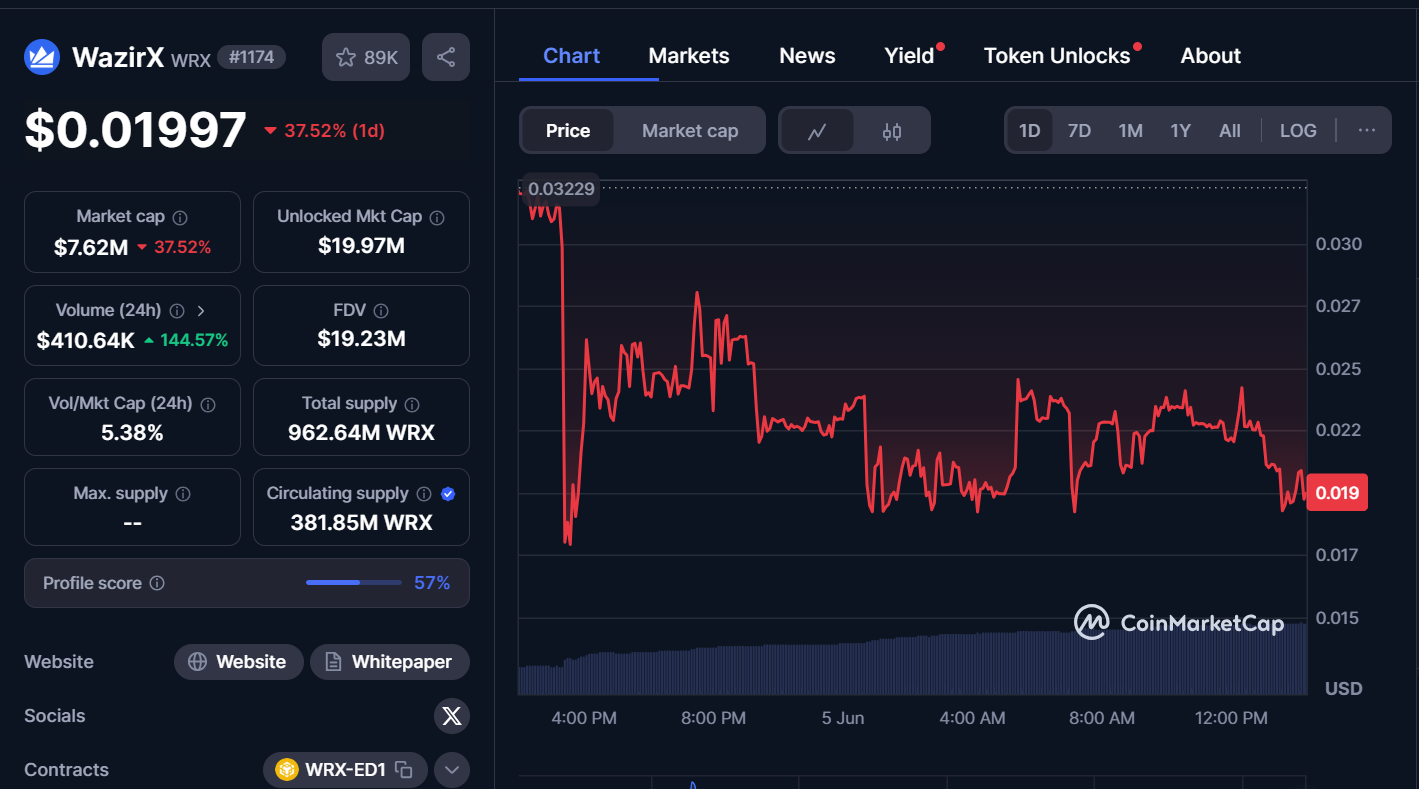
Task: Open the Markets tab
Action: coord(689,56)
